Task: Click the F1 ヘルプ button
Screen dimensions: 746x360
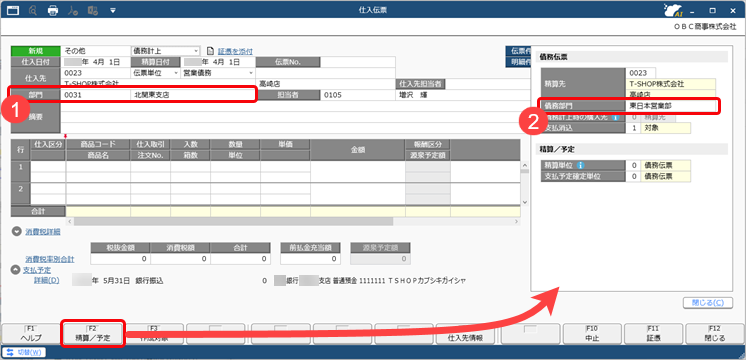Action: (31, 334)
